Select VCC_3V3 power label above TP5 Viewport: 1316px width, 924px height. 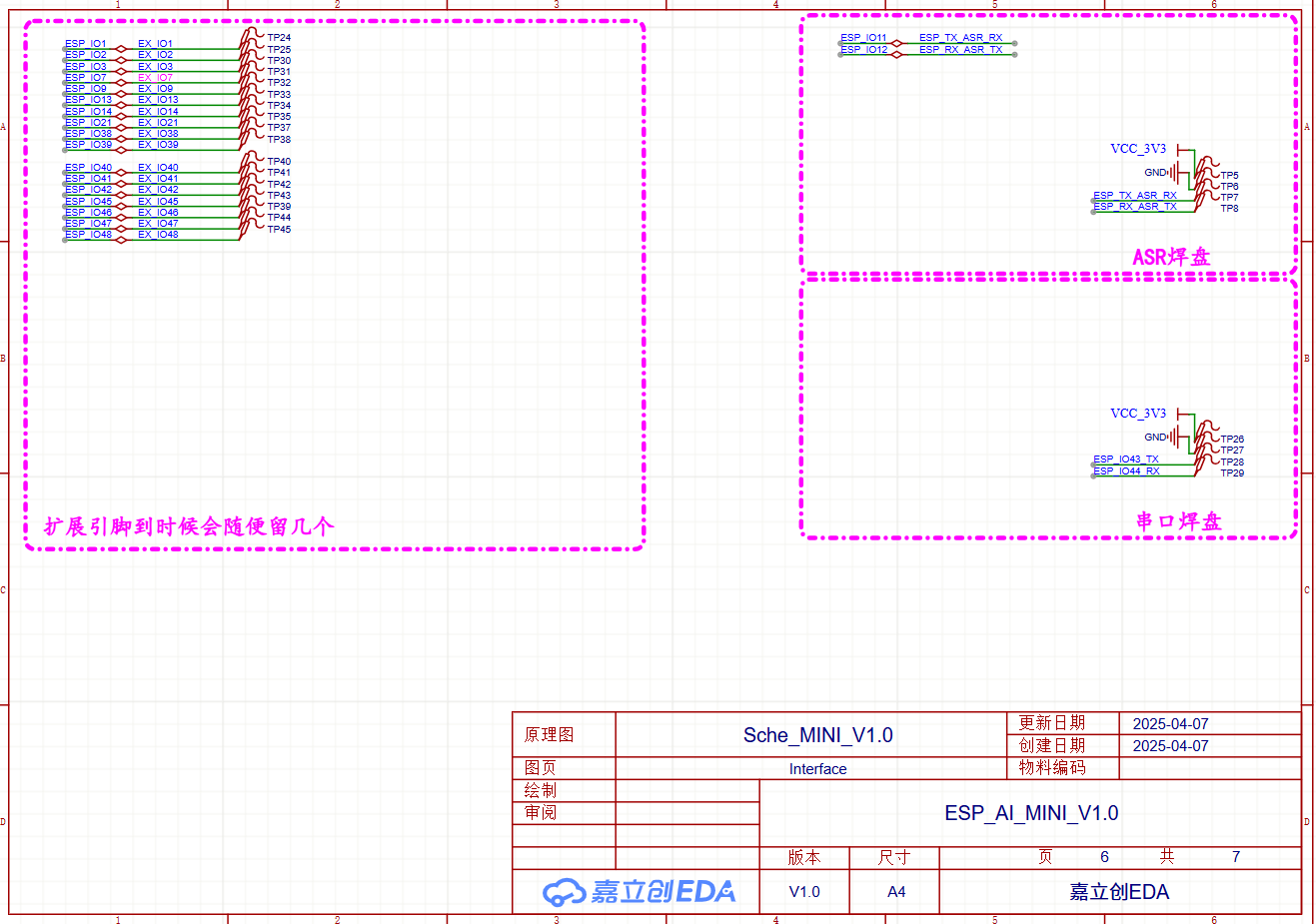tap(1138, 149)
